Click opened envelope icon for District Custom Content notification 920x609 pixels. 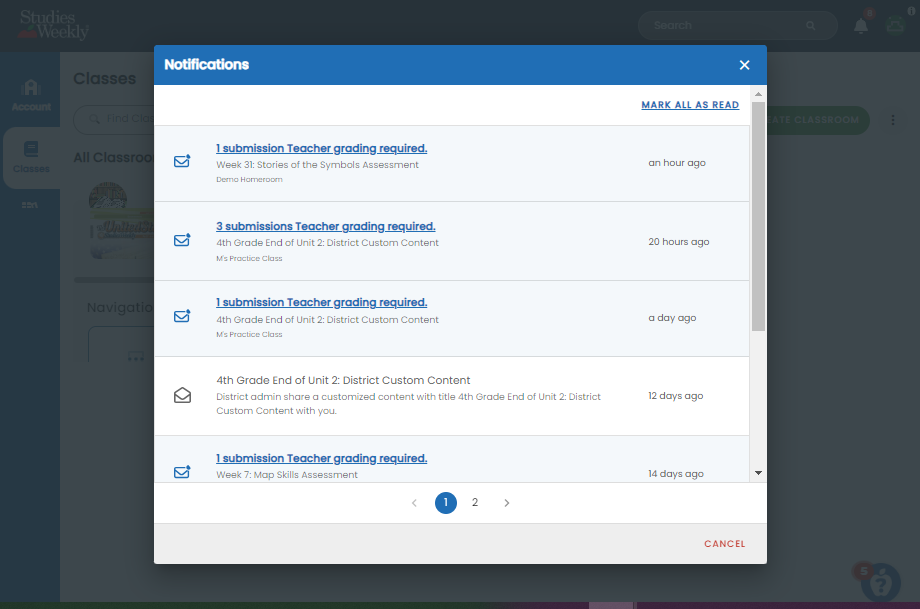(182, 395)
